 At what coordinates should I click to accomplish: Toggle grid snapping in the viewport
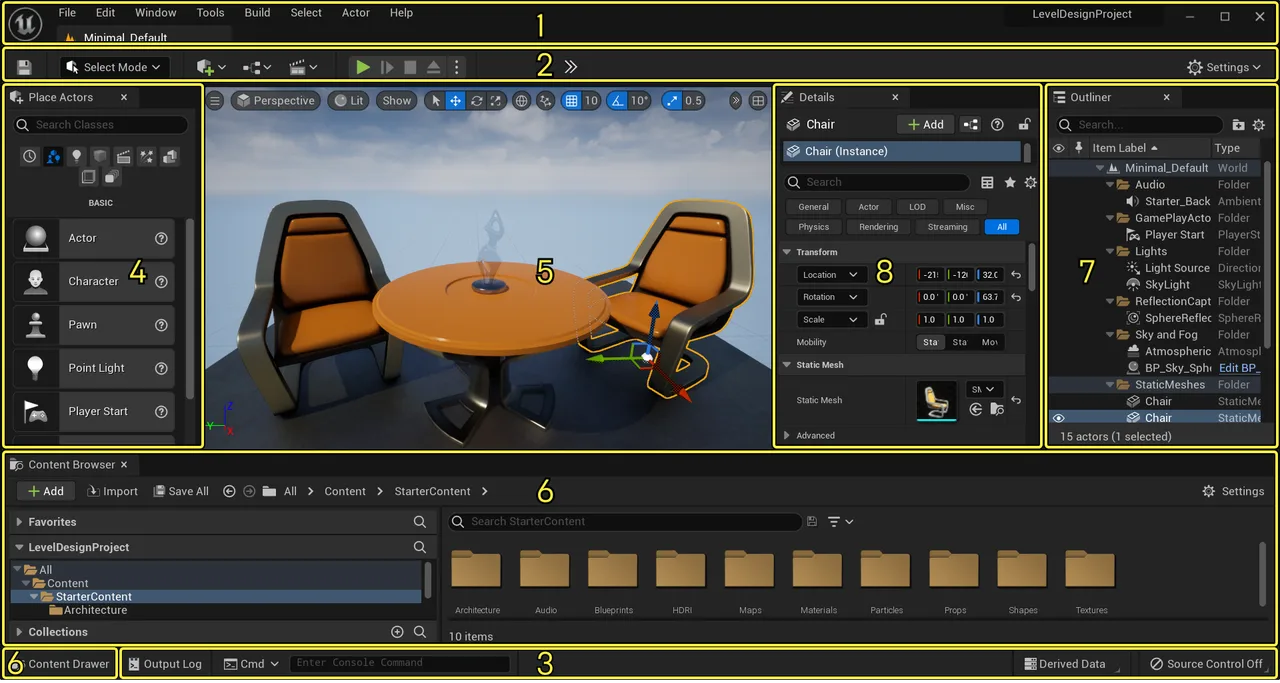click(x=571, y=101)
